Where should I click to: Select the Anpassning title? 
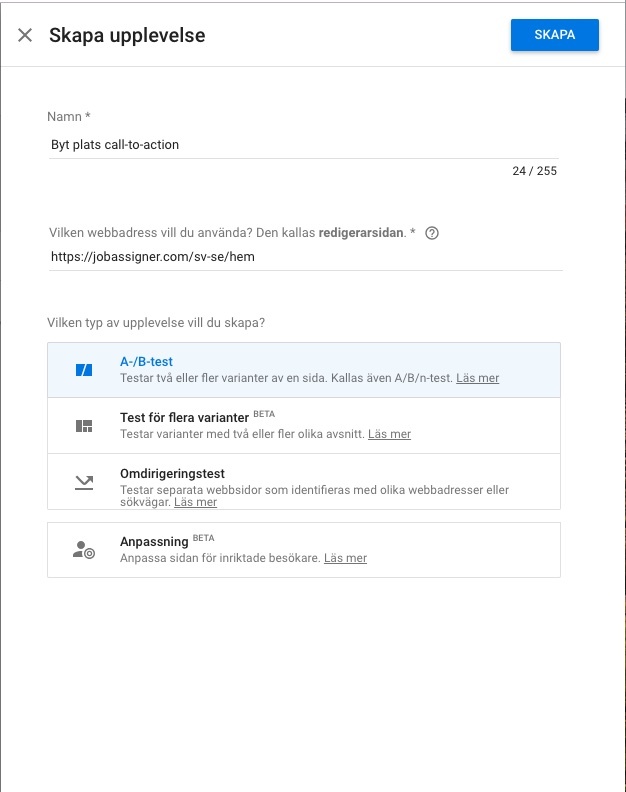coord(154,542)
